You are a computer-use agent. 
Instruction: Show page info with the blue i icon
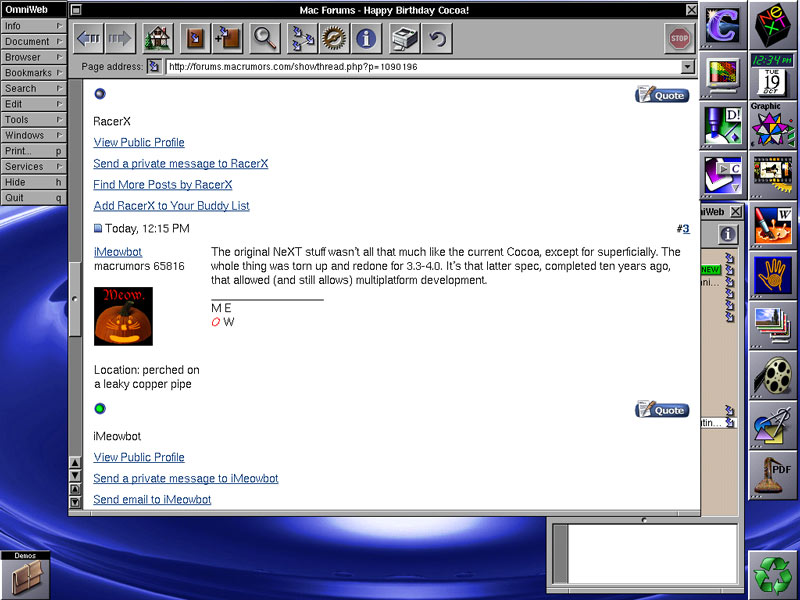point(366,38)
